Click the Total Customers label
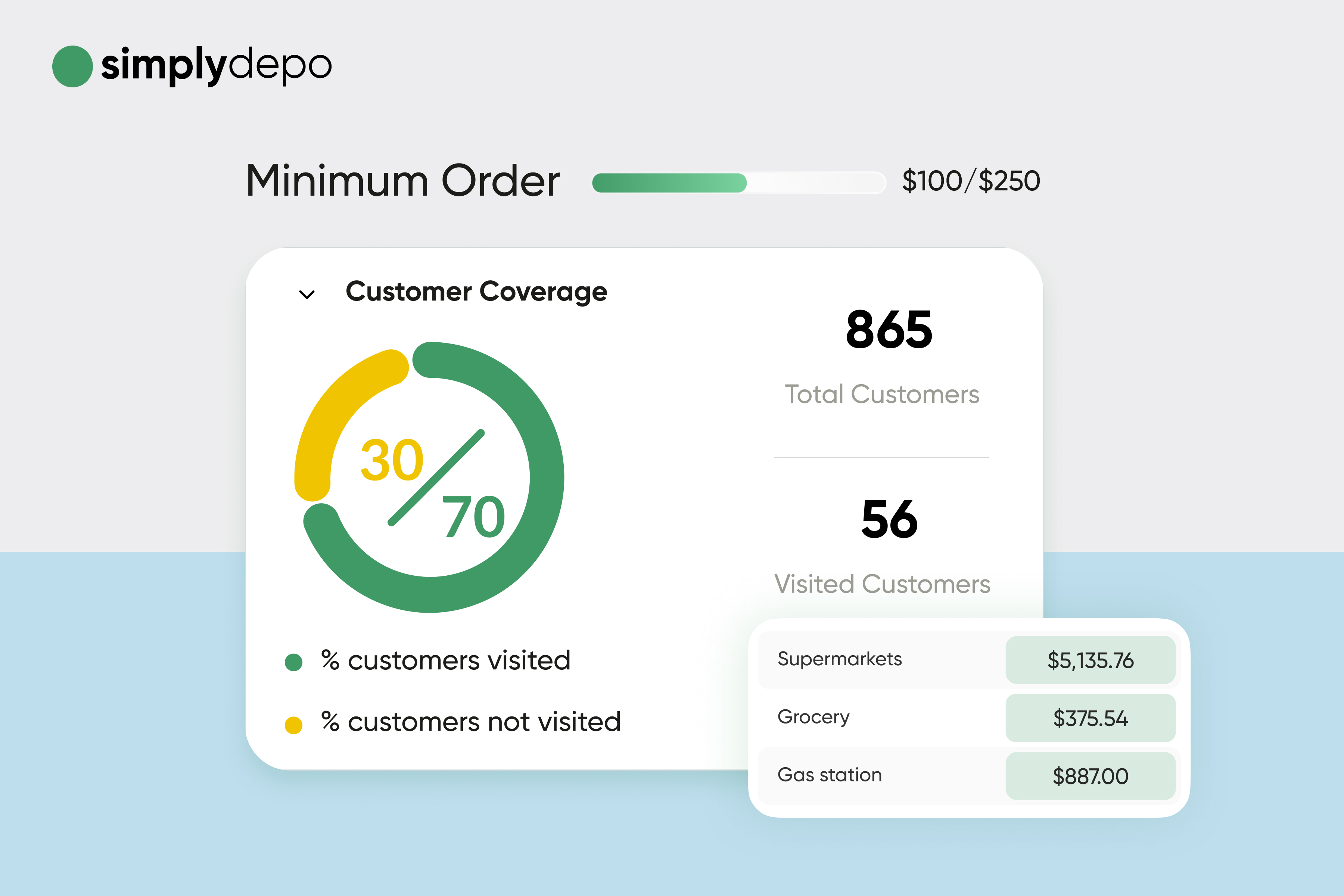 coord(882,394)
